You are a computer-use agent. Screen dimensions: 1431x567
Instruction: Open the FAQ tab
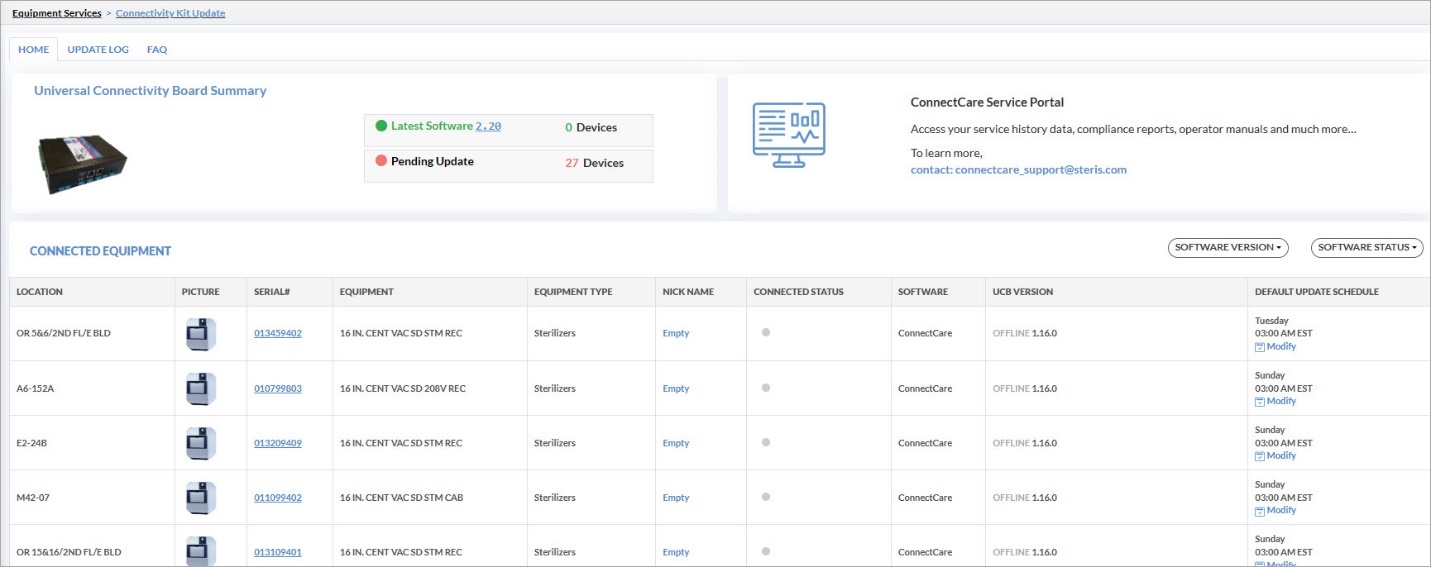tap(157, 49)
